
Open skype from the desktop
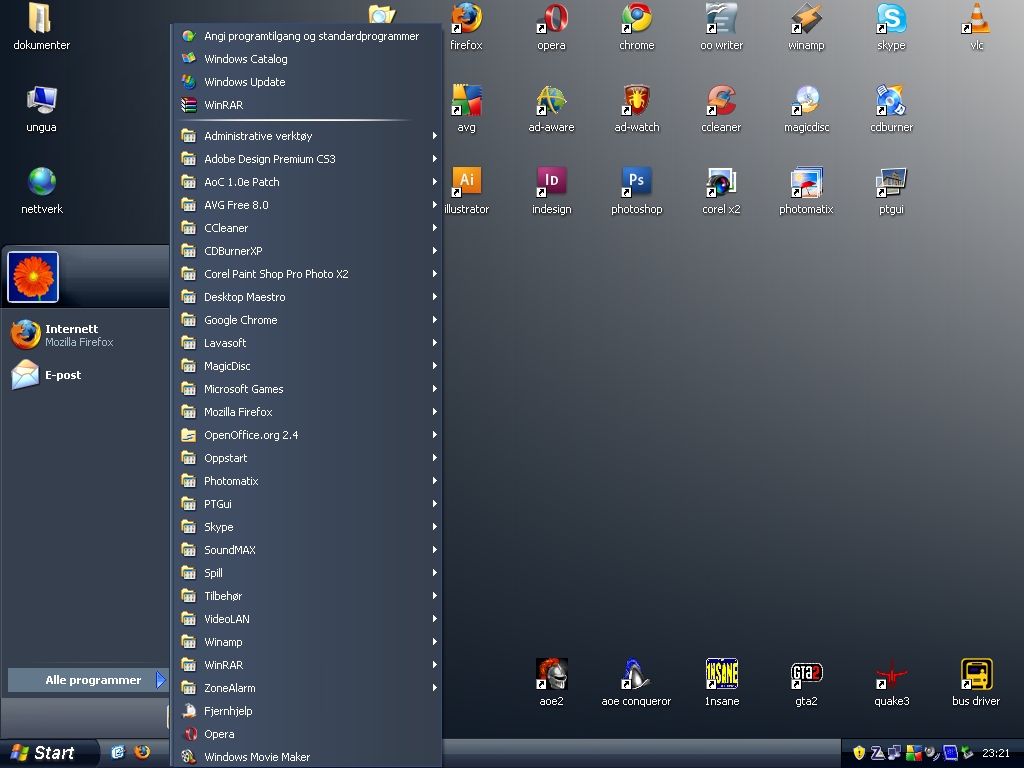point(891,27)
